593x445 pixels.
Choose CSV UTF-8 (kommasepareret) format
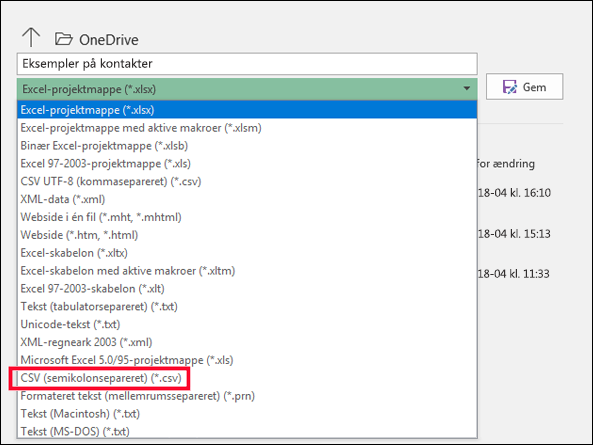[x=247, y=181]
